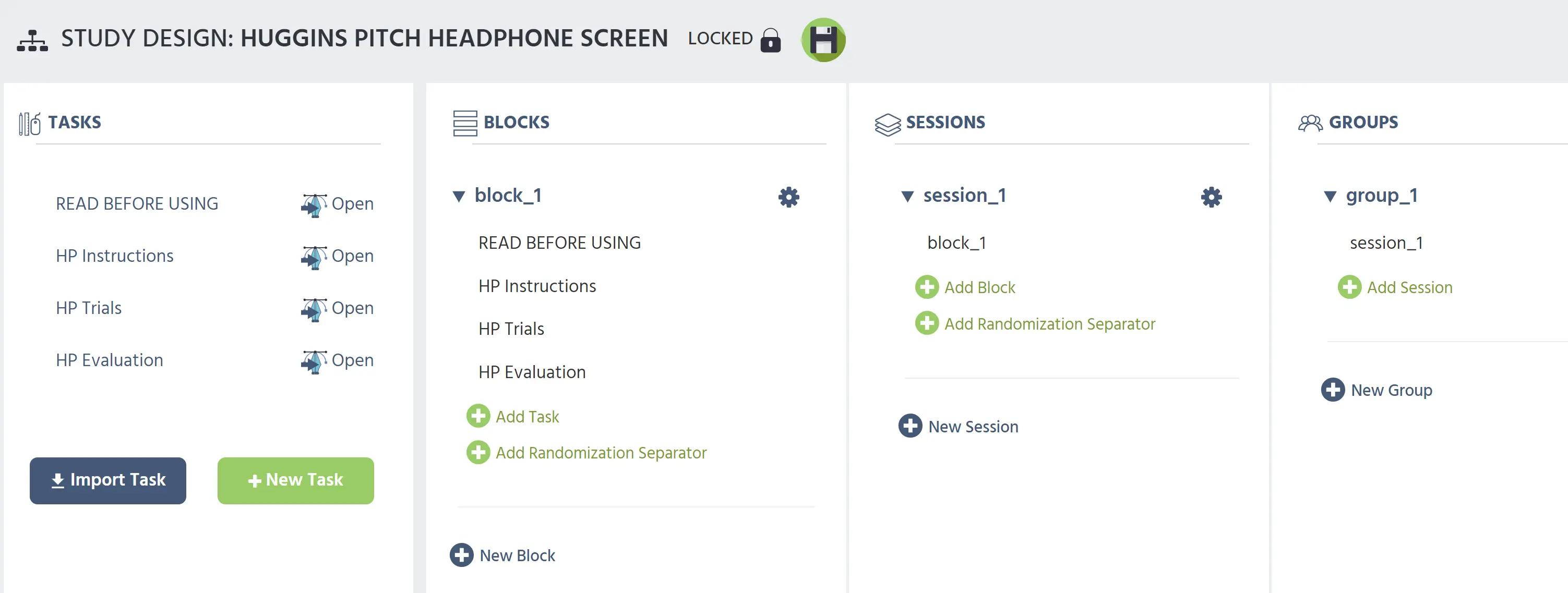
Task: Click the New Session plus icon
Action: tap(910, 426)
